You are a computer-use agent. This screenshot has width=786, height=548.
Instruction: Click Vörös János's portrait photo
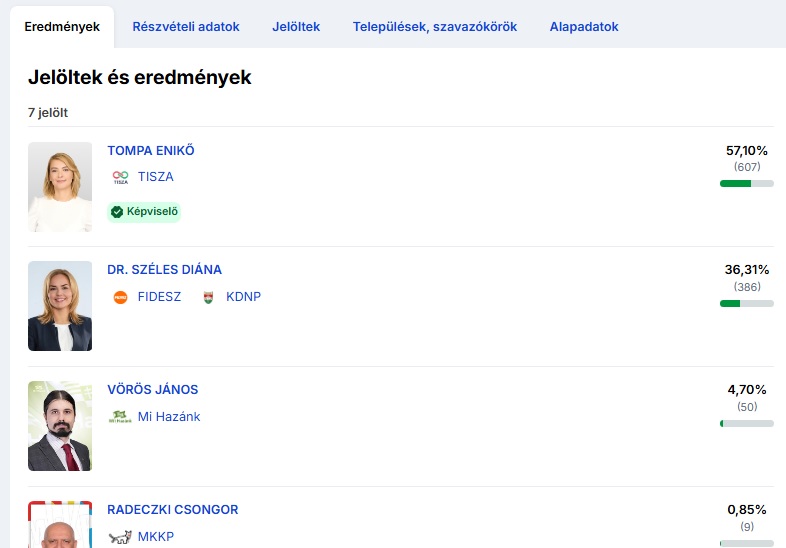click(60, 426)
